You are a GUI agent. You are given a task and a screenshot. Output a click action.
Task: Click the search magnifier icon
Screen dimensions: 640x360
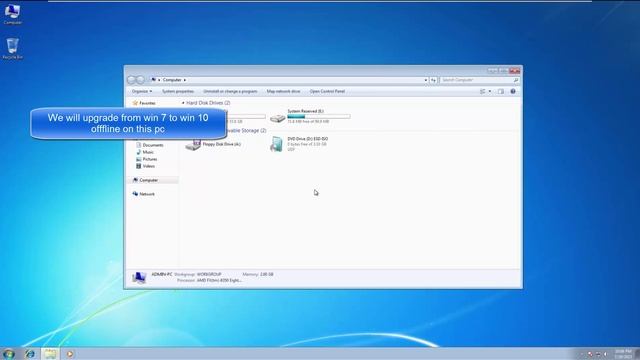click(x=516, y=80)
